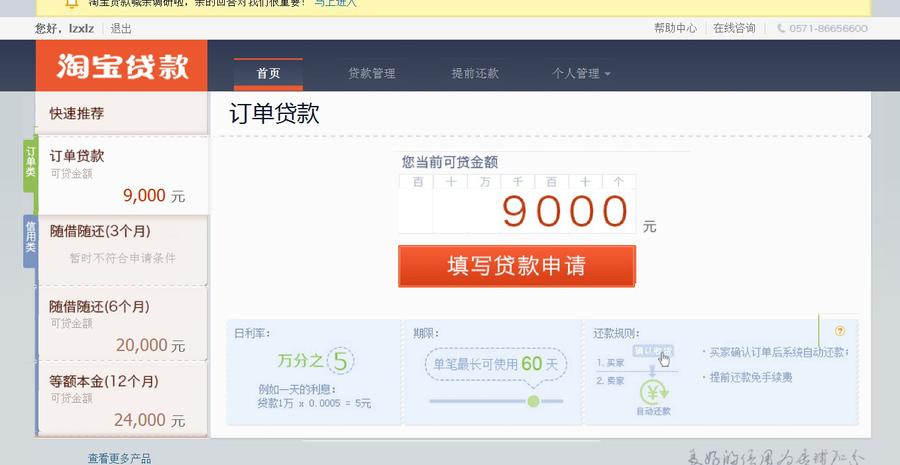Click the 9,000 元 amount in sidebar
Viewport: 900px width, 465px height.
tap(154, 196)
